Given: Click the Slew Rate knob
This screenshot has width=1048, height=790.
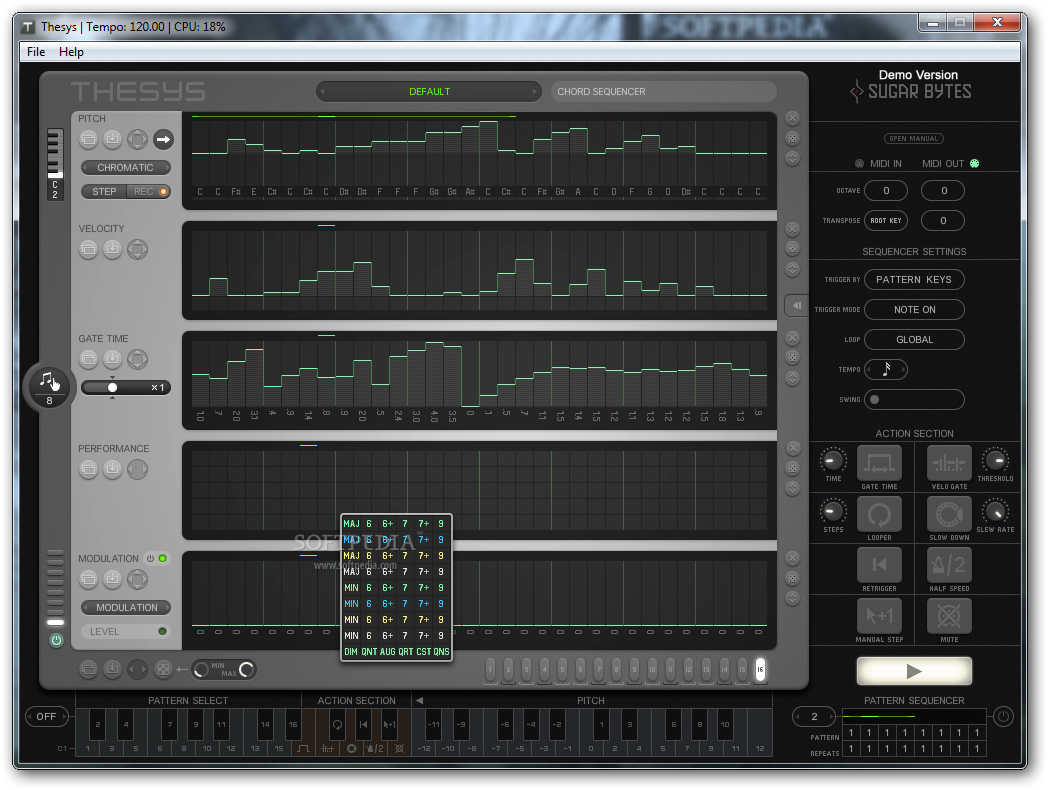Looking at the screenshot, I should (995, 512).
